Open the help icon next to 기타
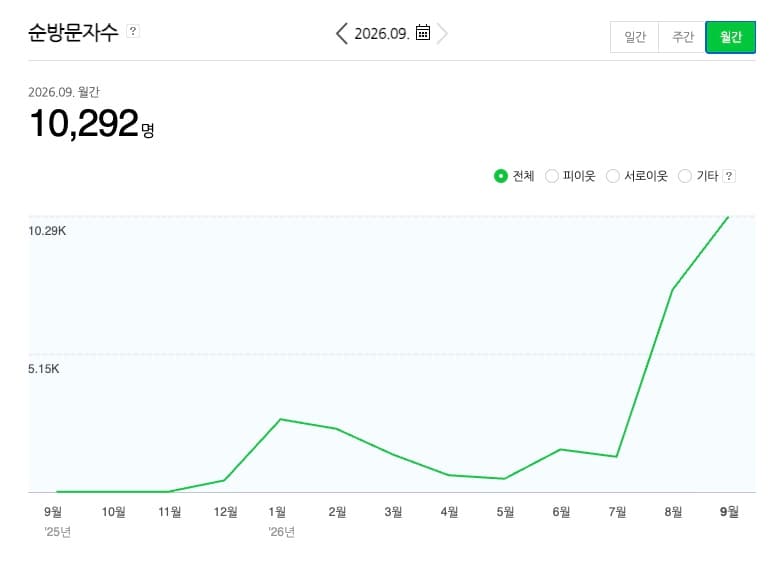 coord(729,176)
